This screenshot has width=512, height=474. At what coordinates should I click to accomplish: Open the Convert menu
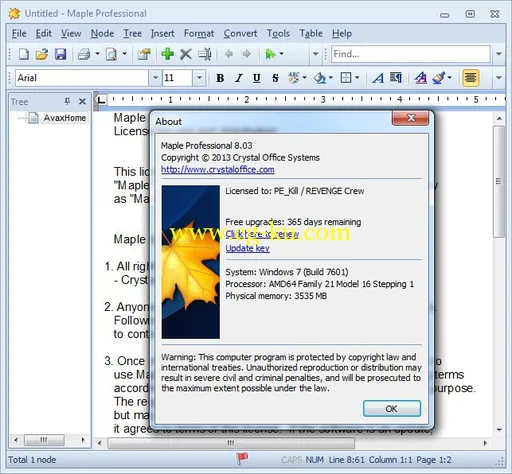click(240, 34)
